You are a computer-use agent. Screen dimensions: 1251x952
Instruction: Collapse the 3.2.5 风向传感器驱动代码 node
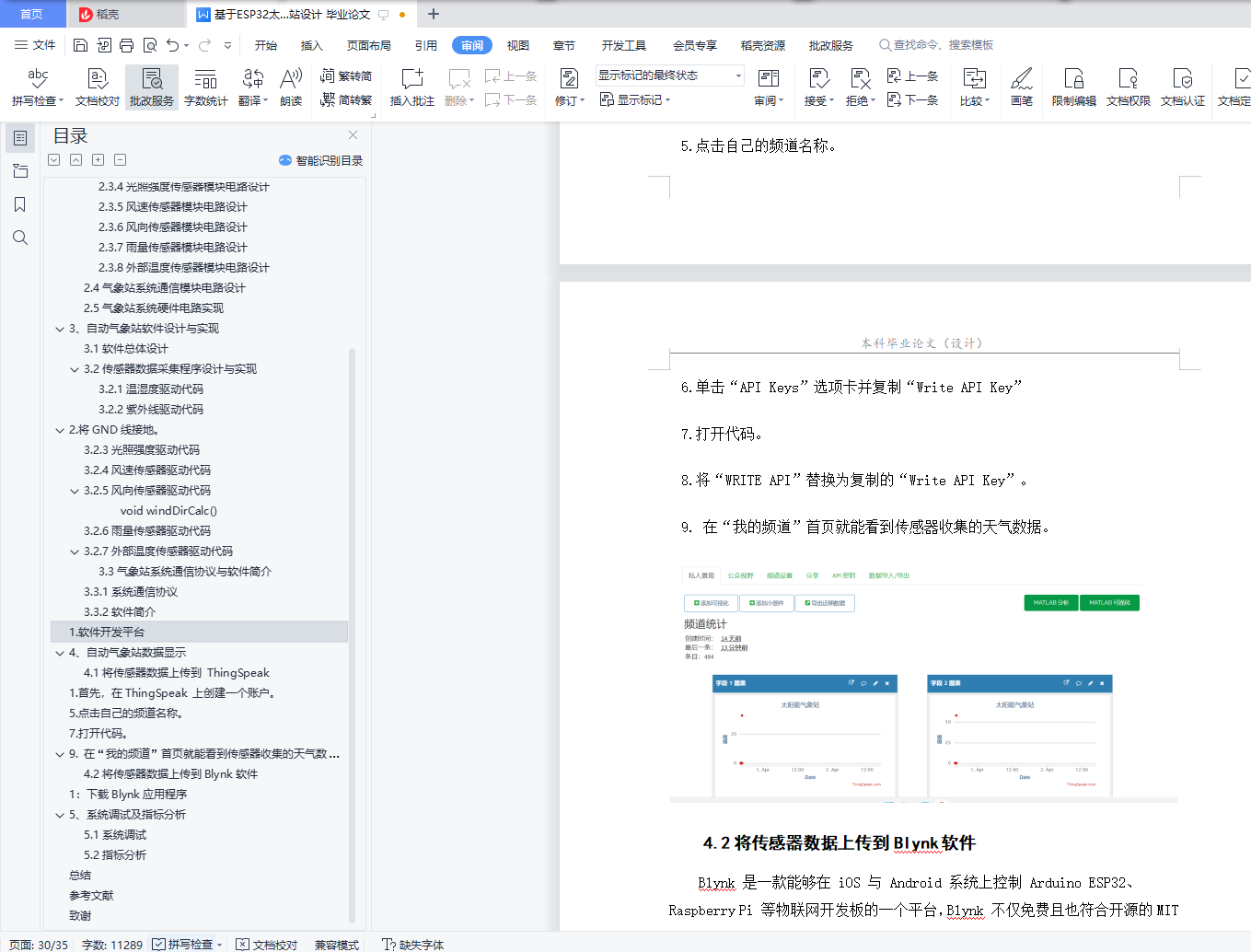(x=75, y=491)
